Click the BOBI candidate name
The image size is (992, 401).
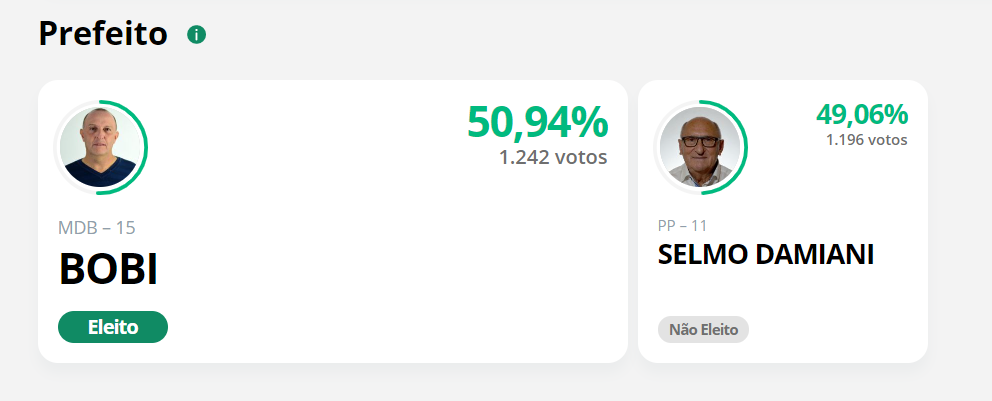(108, 270)
